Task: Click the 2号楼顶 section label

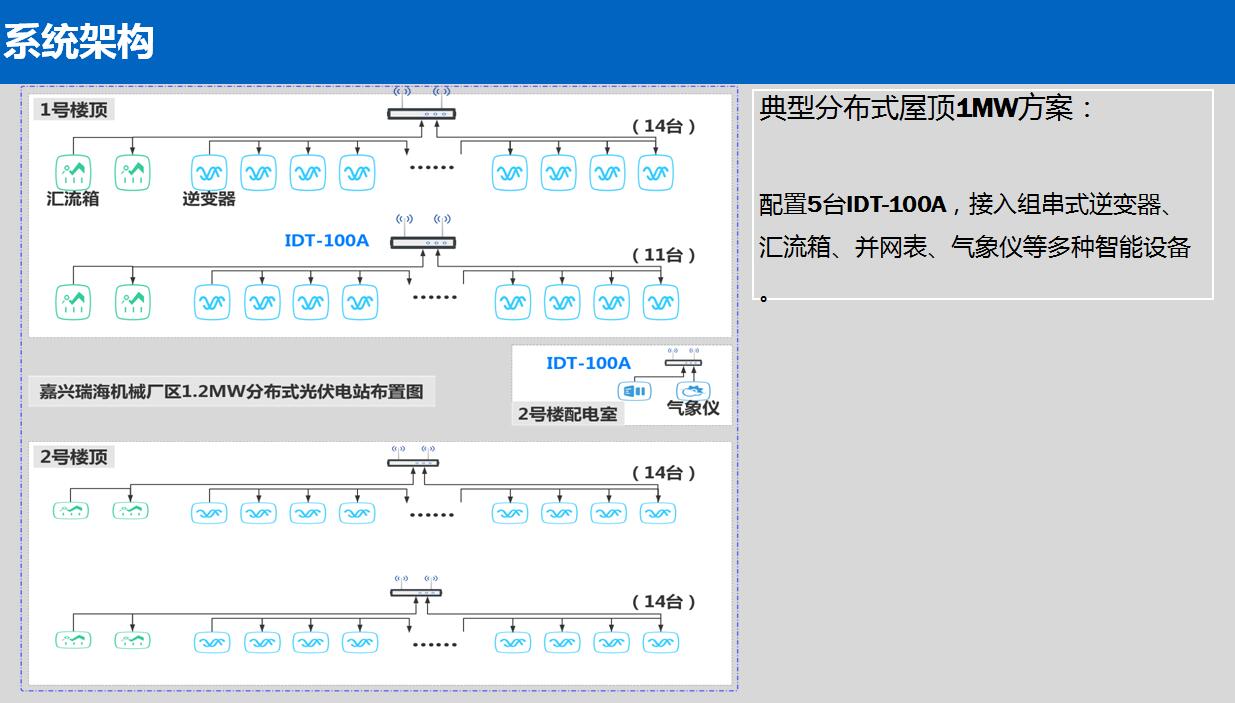Action: pos(73,457)
